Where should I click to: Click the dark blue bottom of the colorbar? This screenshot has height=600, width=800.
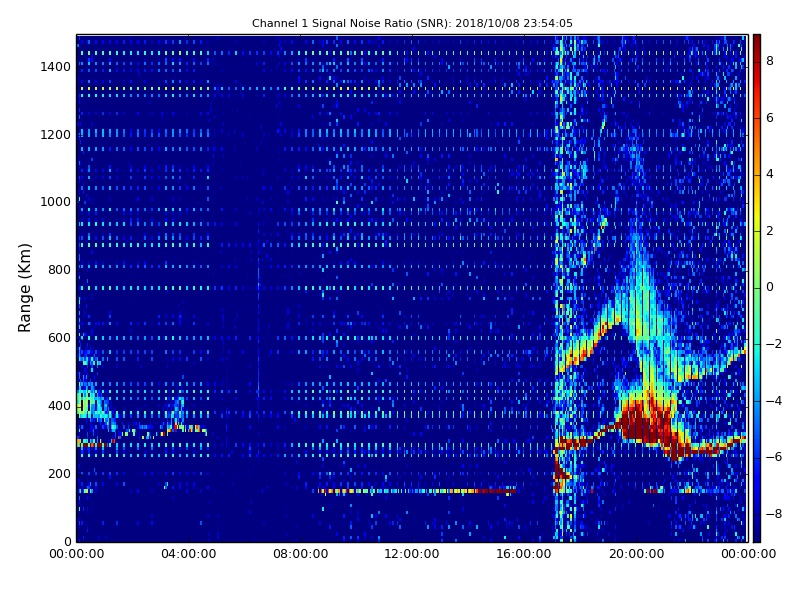[757, 531]
